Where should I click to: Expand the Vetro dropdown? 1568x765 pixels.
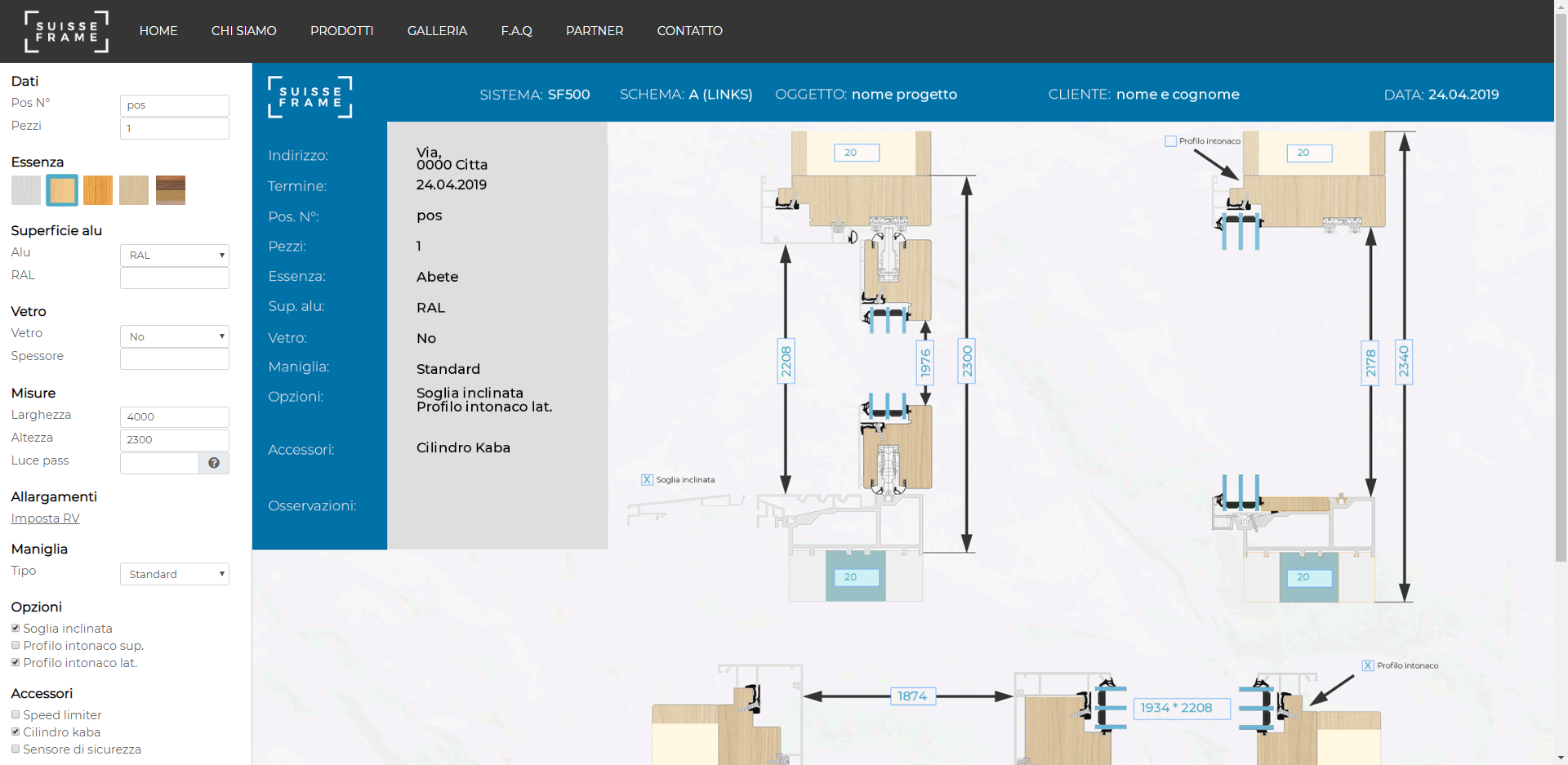175,336
